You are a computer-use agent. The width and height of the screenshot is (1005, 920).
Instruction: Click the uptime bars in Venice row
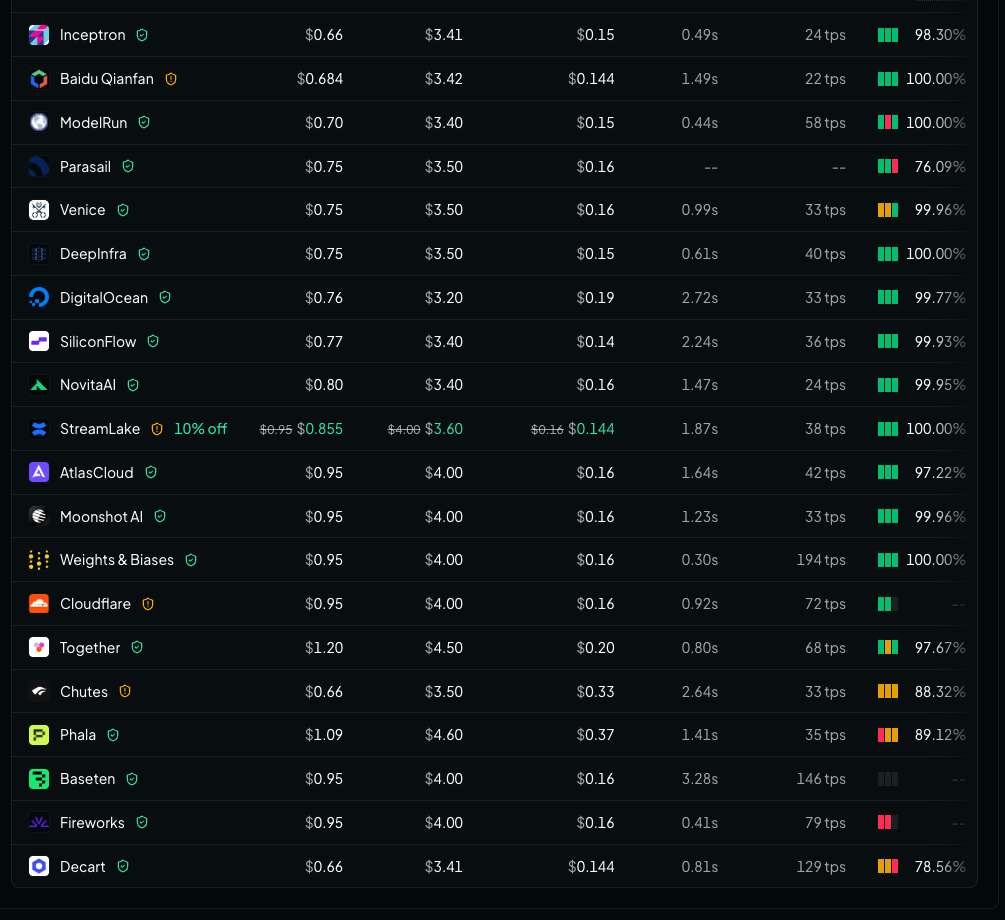coord(888,210)
